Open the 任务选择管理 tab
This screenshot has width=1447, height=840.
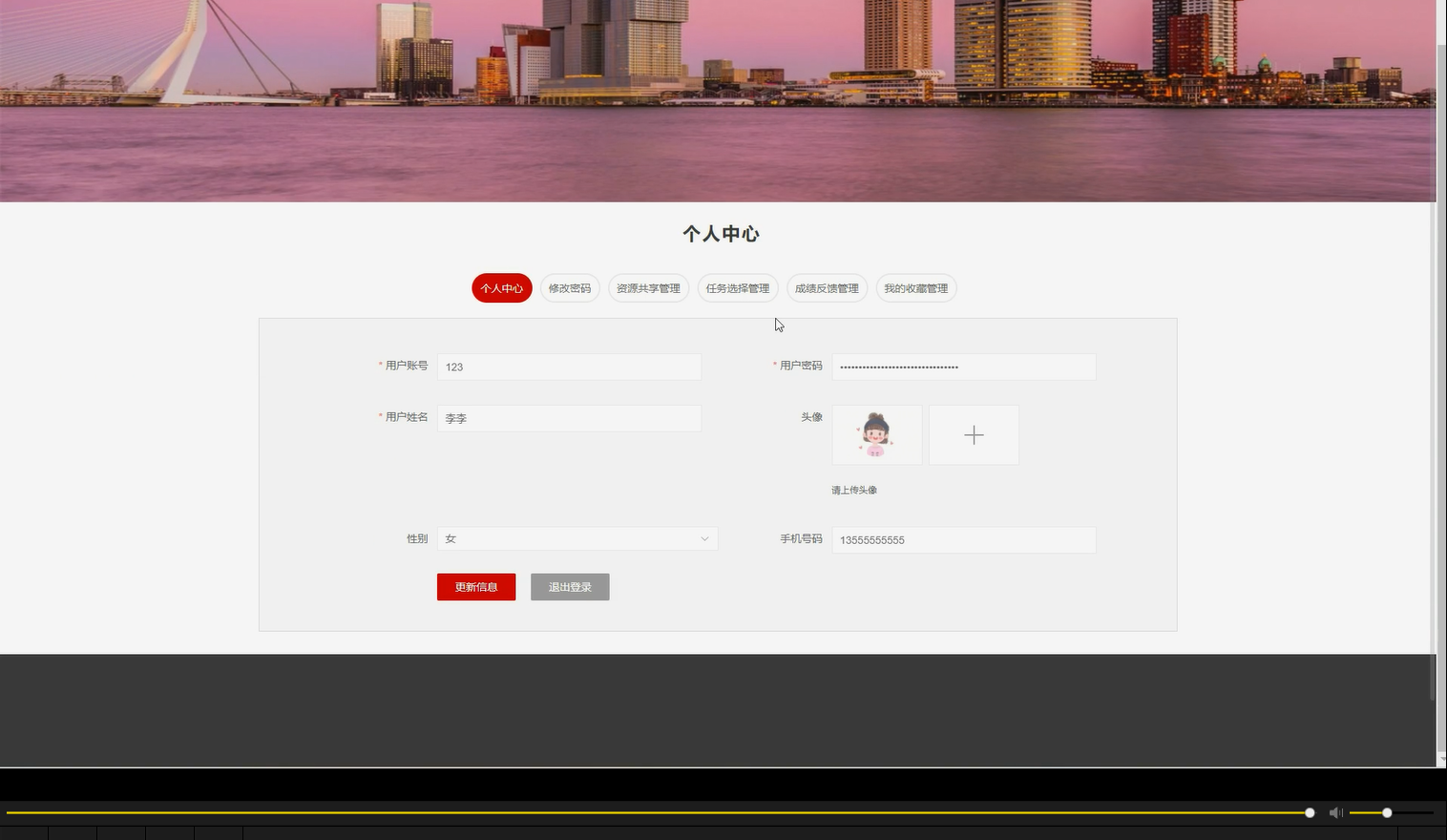click(737, 287)
